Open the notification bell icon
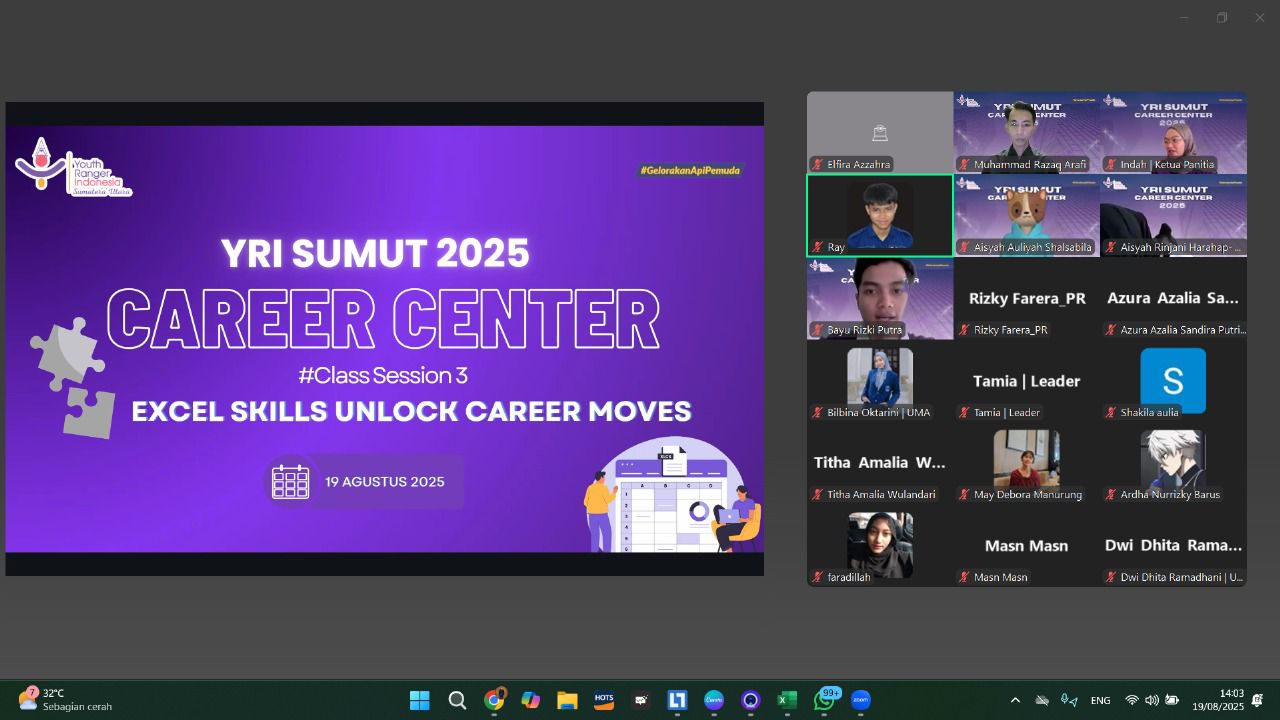Viewport: 1280px width, 720px height. click(x=1257, y=701)
